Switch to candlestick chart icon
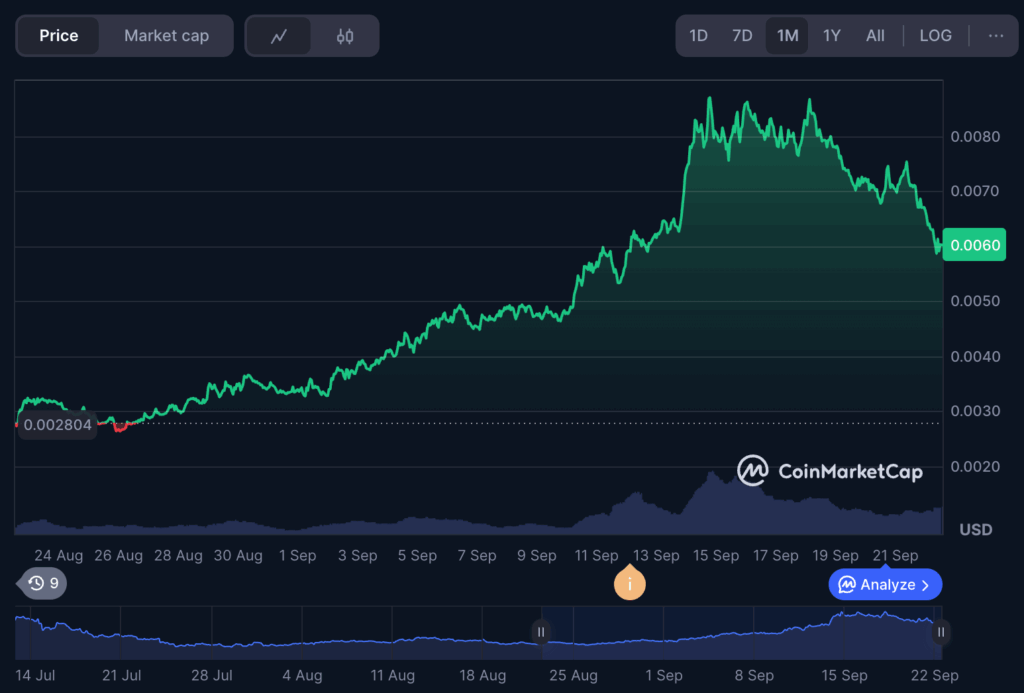This screenshot has height=693, width=1024. 345,36
